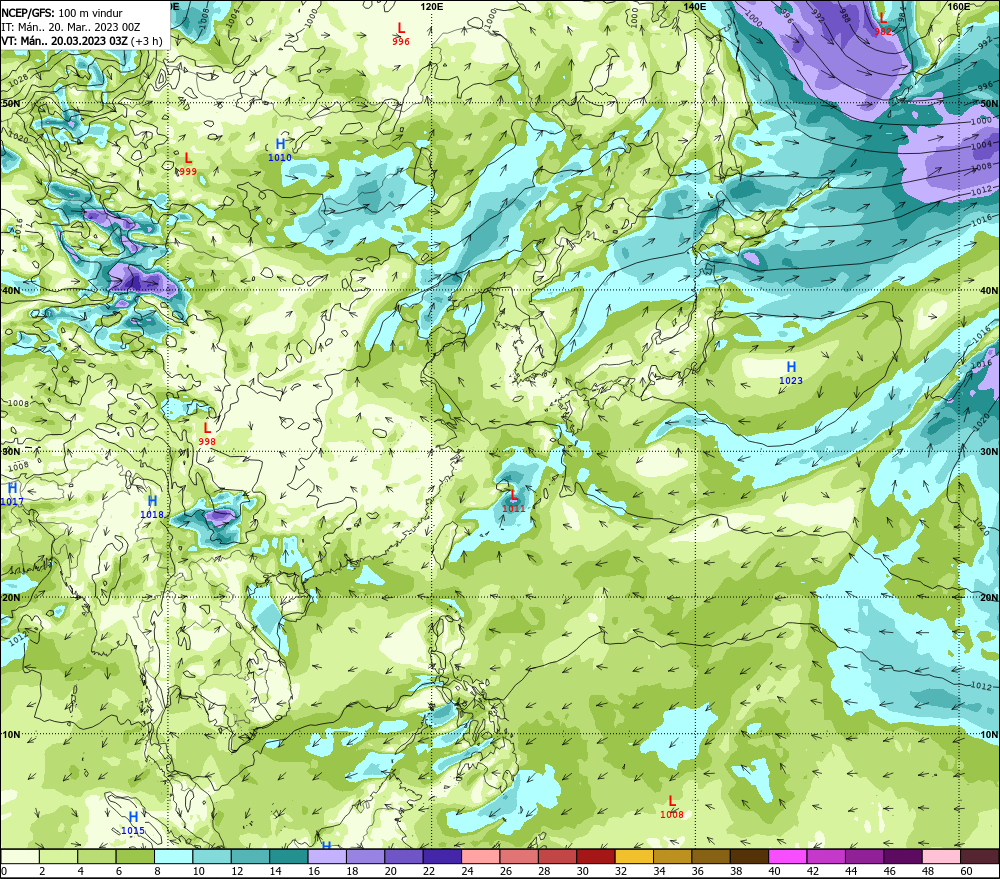Click the teal 12–14 legend swatch
The width and height of the screenshot is (1000, 879).
pyautogui.click(x=250, y=856)
